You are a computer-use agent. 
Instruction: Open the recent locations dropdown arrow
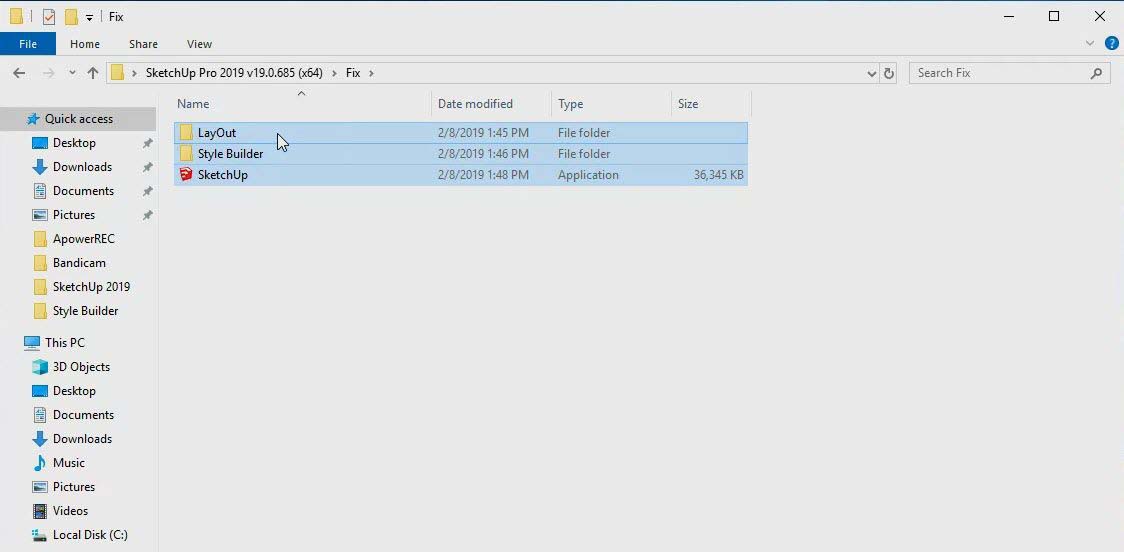[72, 73]
